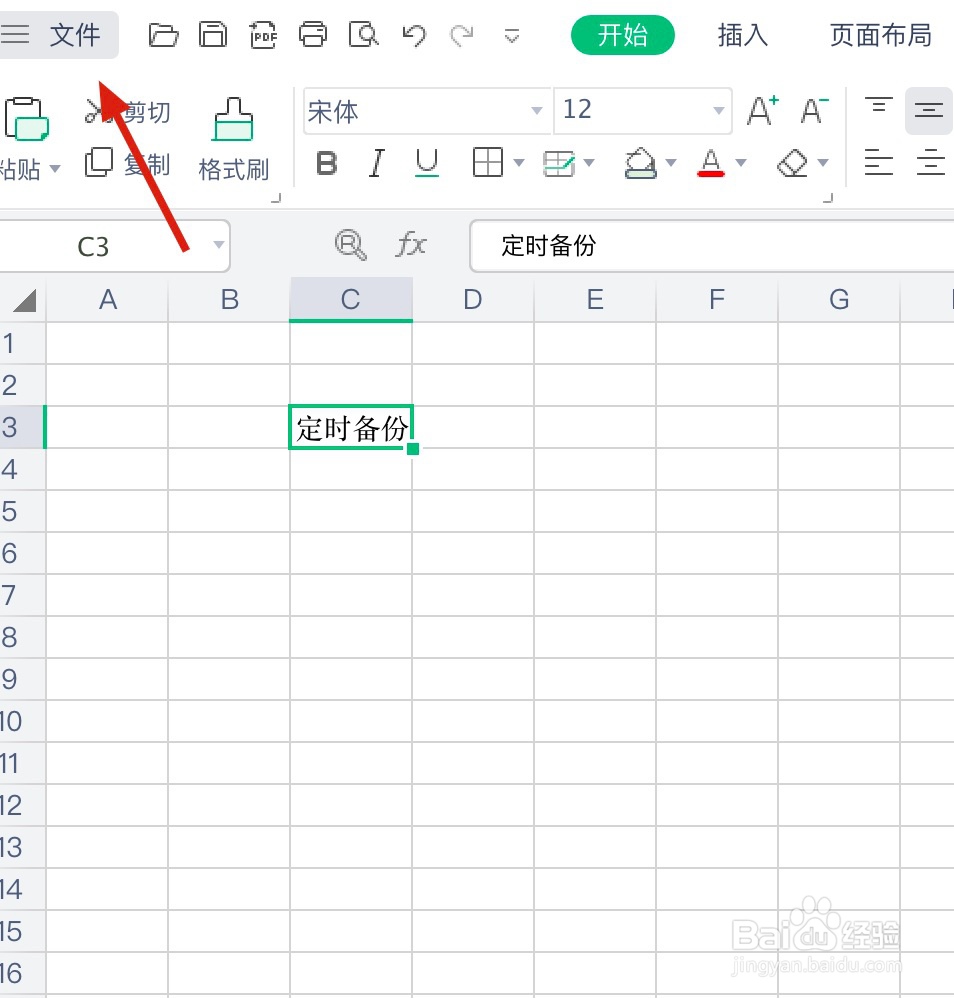
Task: Toggle vertical middle alignment
Action: [x=929, y=111]
